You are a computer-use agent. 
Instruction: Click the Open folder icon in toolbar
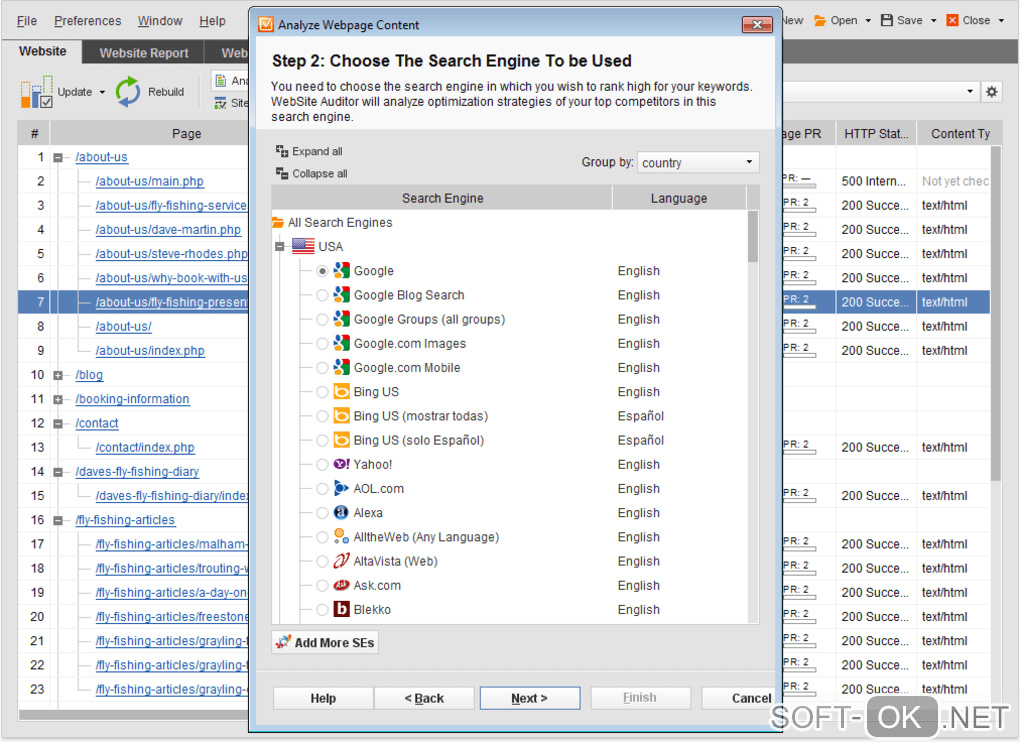coord(820,20)
